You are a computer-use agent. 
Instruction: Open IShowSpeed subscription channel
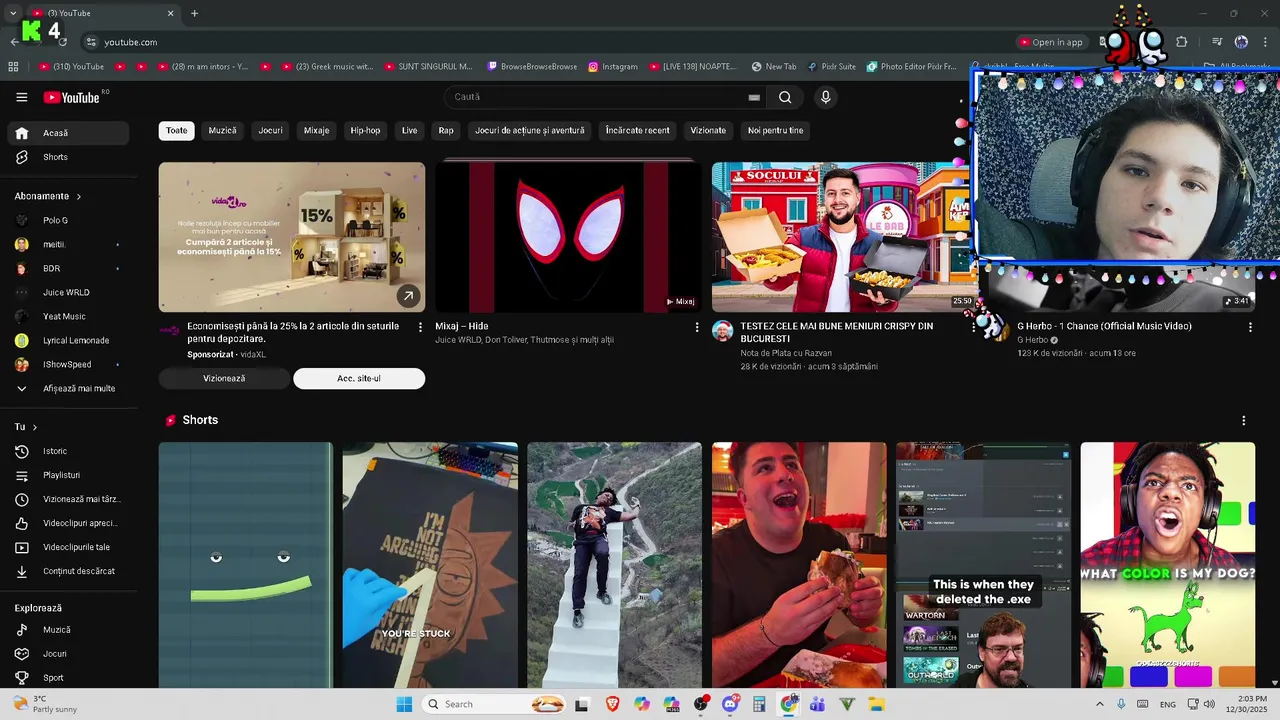tap(69, 364)
